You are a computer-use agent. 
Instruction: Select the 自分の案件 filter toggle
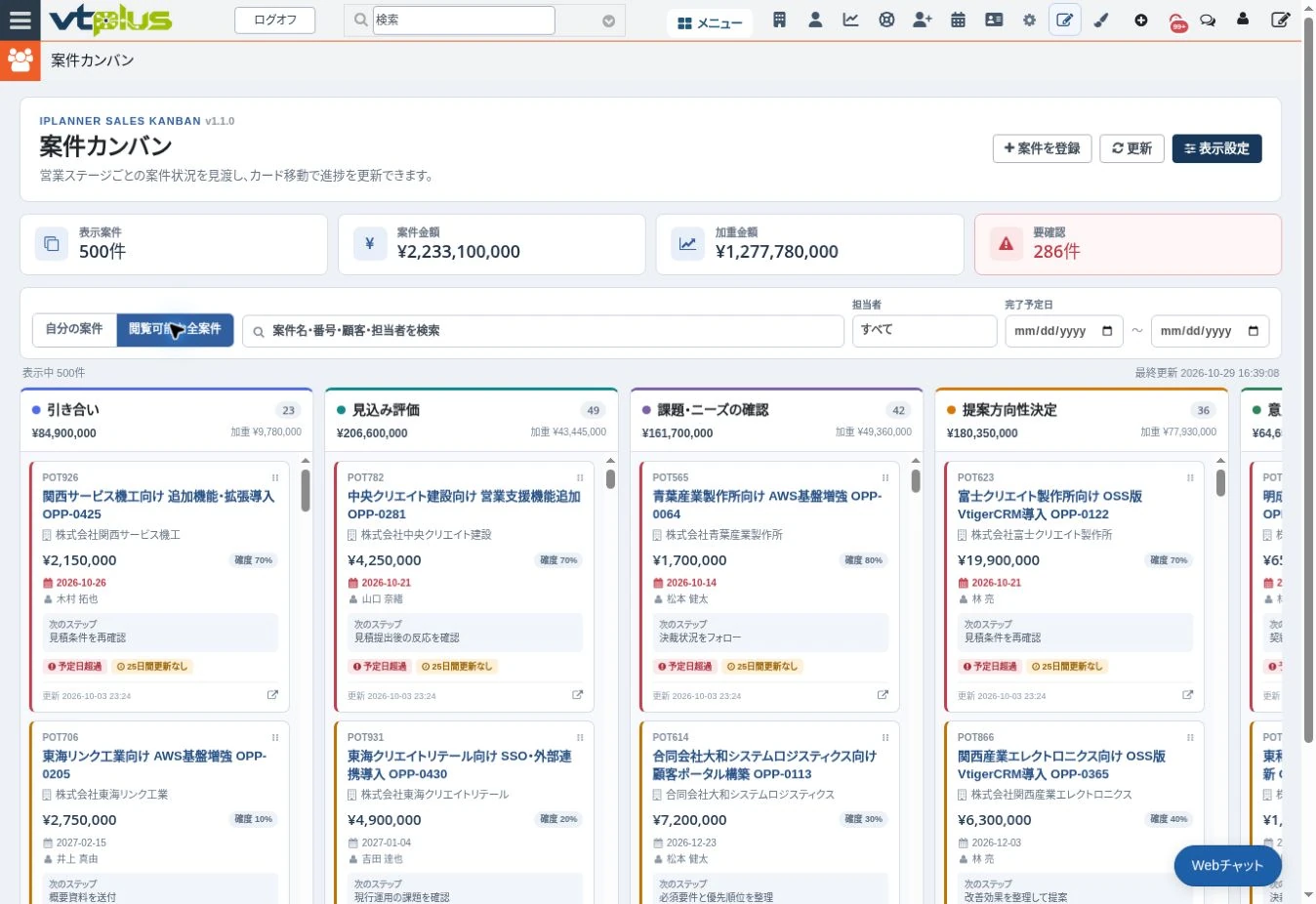(x=74, y=329)
